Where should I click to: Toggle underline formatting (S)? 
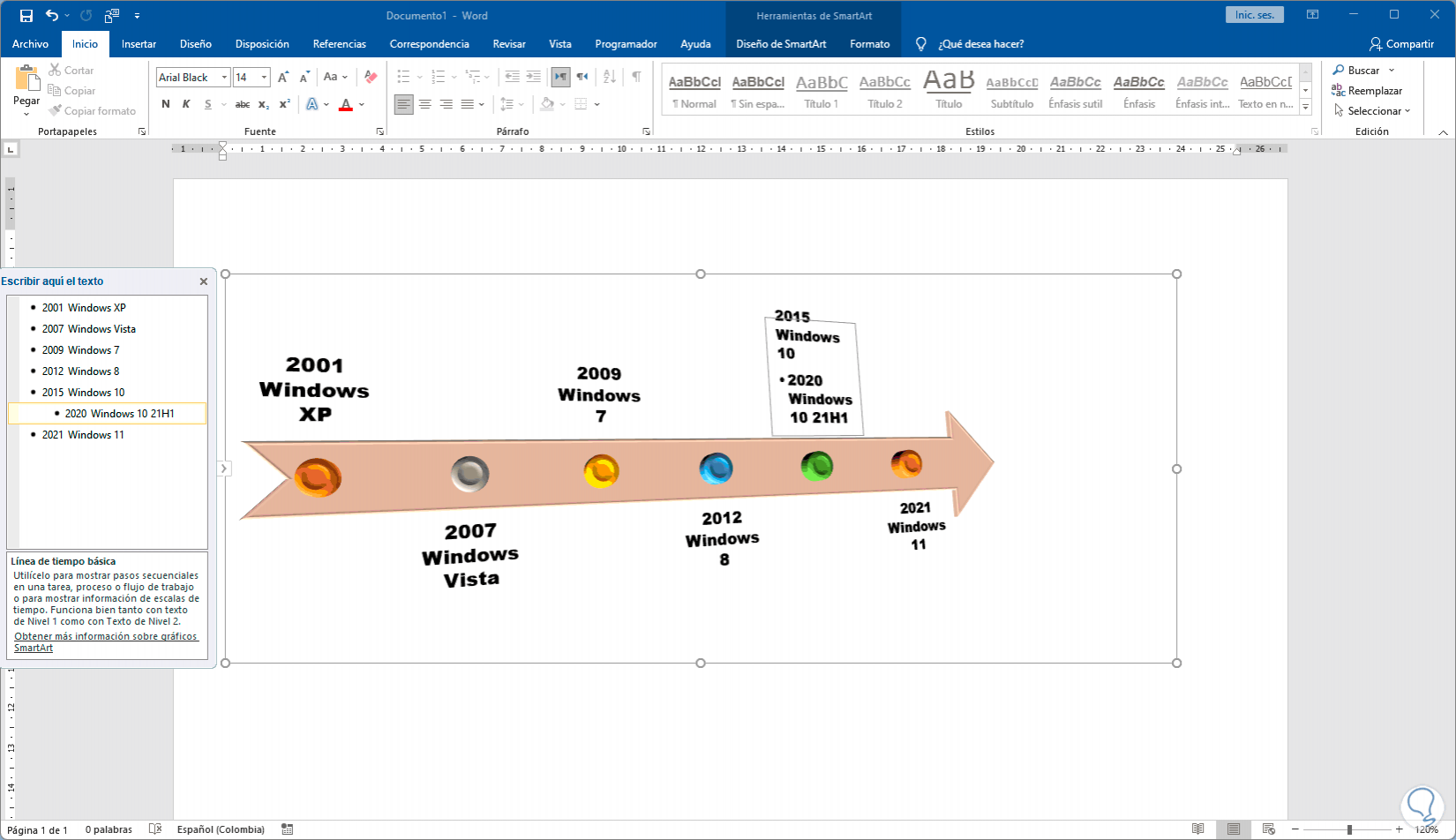pos(208,104)
